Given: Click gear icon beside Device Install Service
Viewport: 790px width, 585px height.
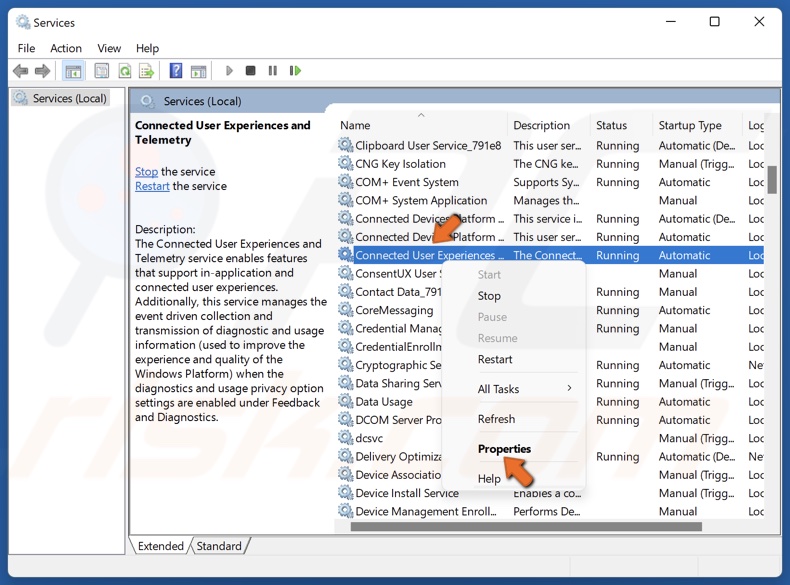Looking at the screenshot, I should 346,492.
